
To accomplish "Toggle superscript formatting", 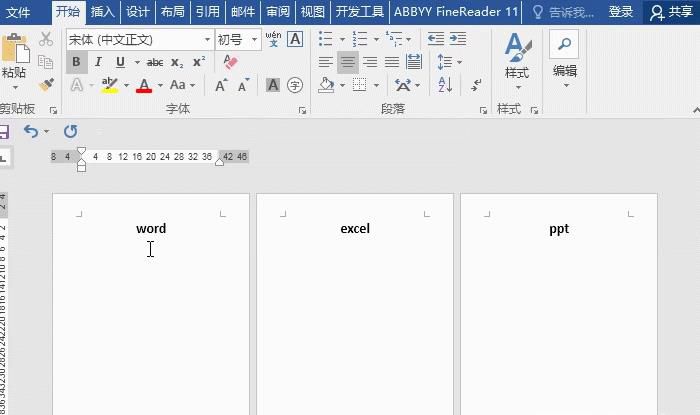I will 199,62.
